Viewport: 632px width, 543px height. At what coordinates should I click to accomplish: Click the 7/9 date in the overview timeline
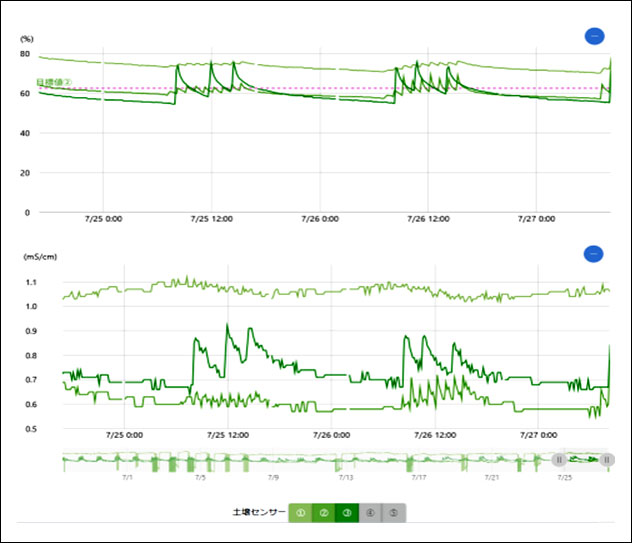(x=273, y=477)
